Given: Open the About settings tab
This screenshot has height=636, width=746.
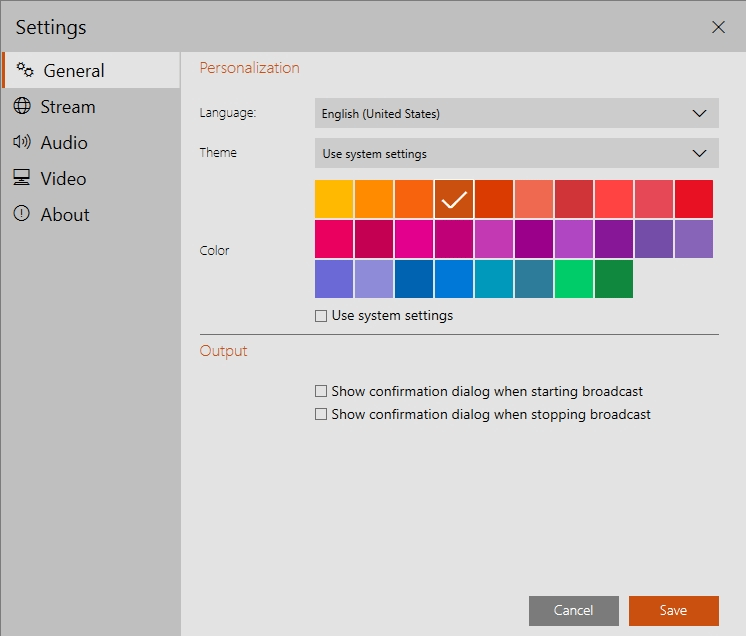Looking at the screenshot, I should 65,214.
